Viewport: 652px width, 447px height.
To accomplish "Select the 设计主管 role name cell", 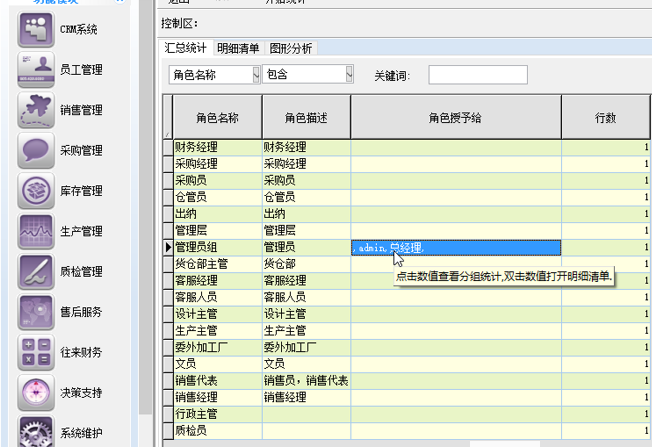I will [x=218, y=314].
